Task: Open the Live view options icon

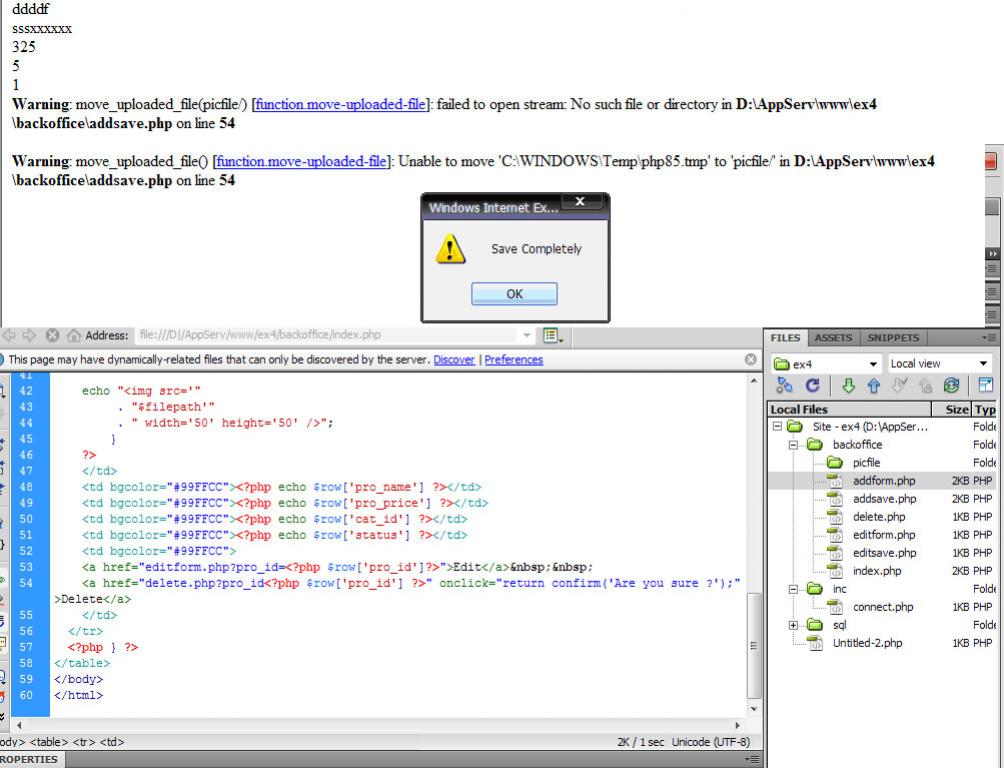Action: (553, 335)
